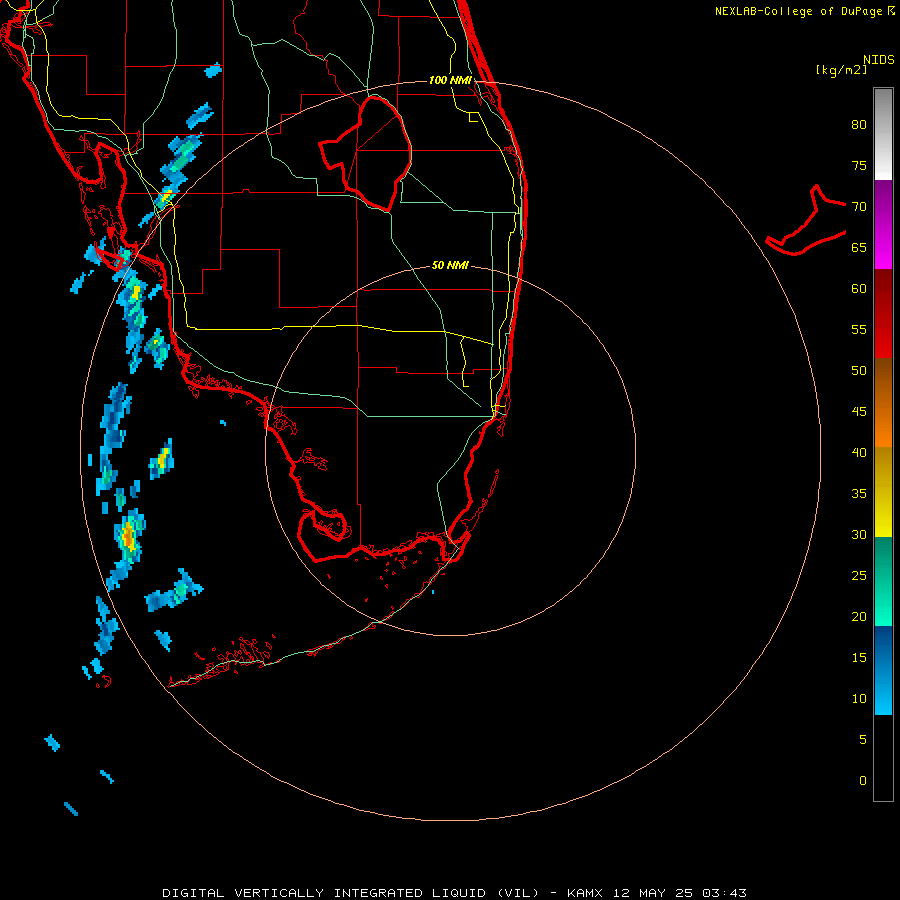
Task: Select the 55 value on the legend scale
Action: [859, 329]
